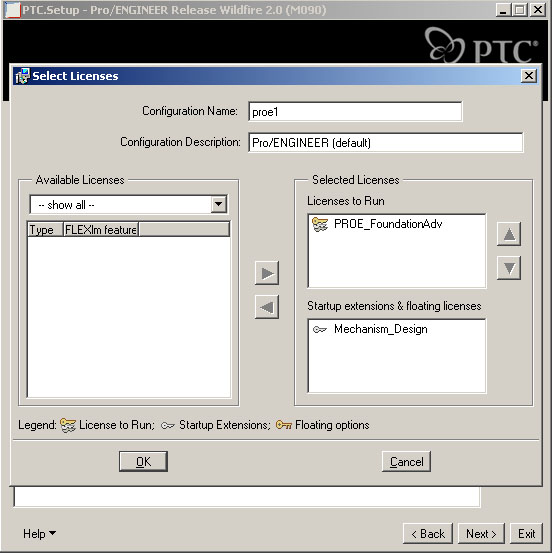Select Mechanism_Design in startup extensions list
The image size is (553, 555).
[x=381, y=329]
